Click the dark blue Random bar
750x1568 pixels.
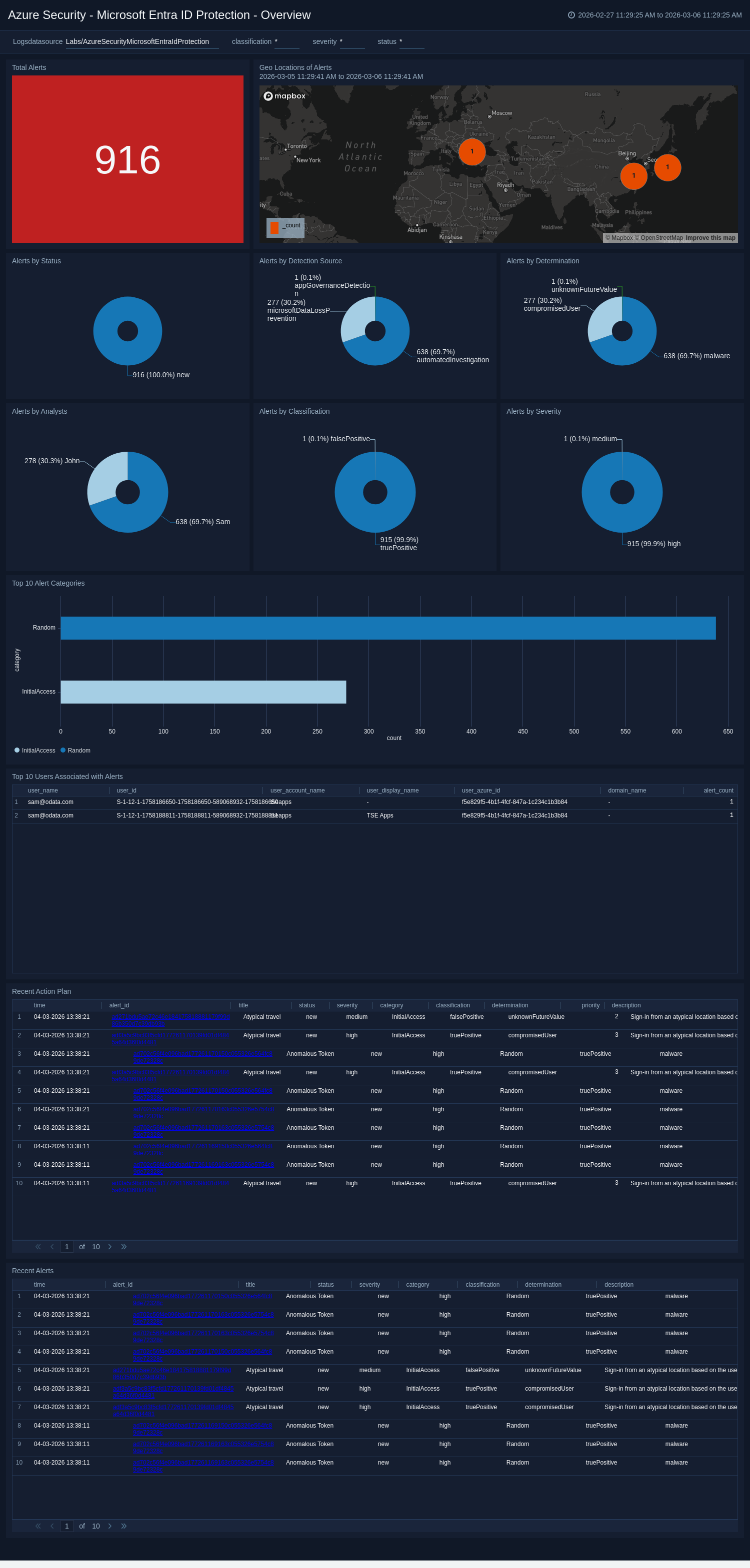tap(387, 628)
